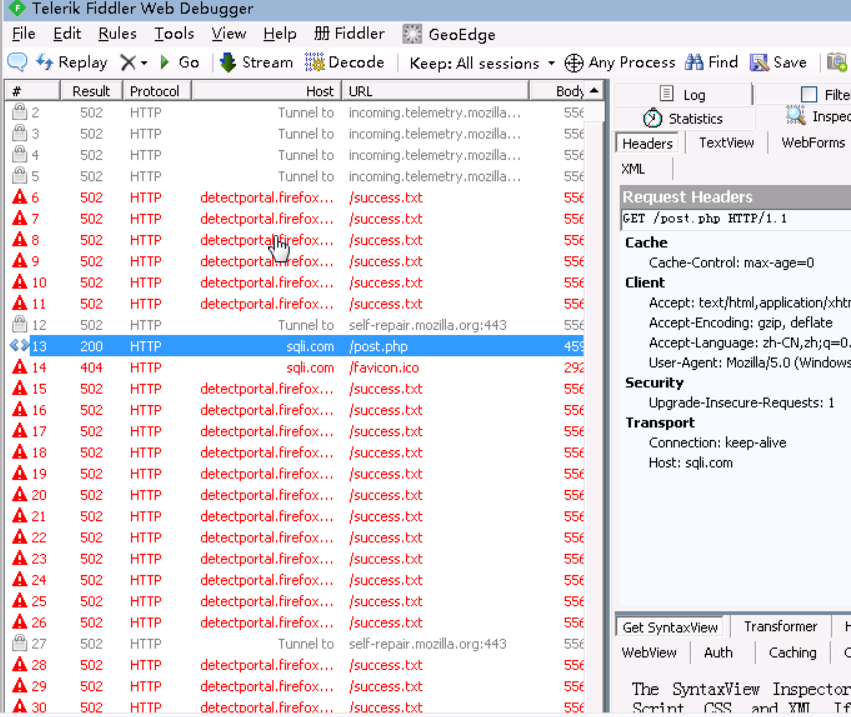This screenshot has height=717, width=851.
Task: Select the sqli.com /post.php session URL
Action: 378,346
